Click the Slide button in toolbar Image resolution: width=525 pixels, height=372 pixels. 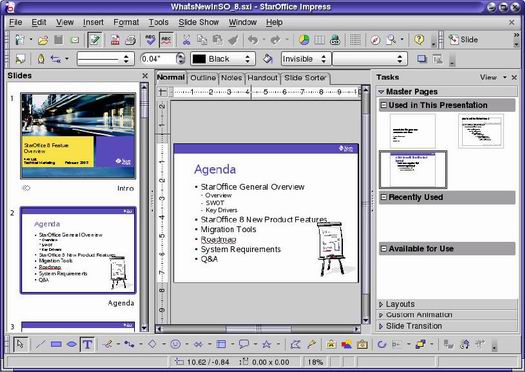pyautogui.click(x=464, y=40)
